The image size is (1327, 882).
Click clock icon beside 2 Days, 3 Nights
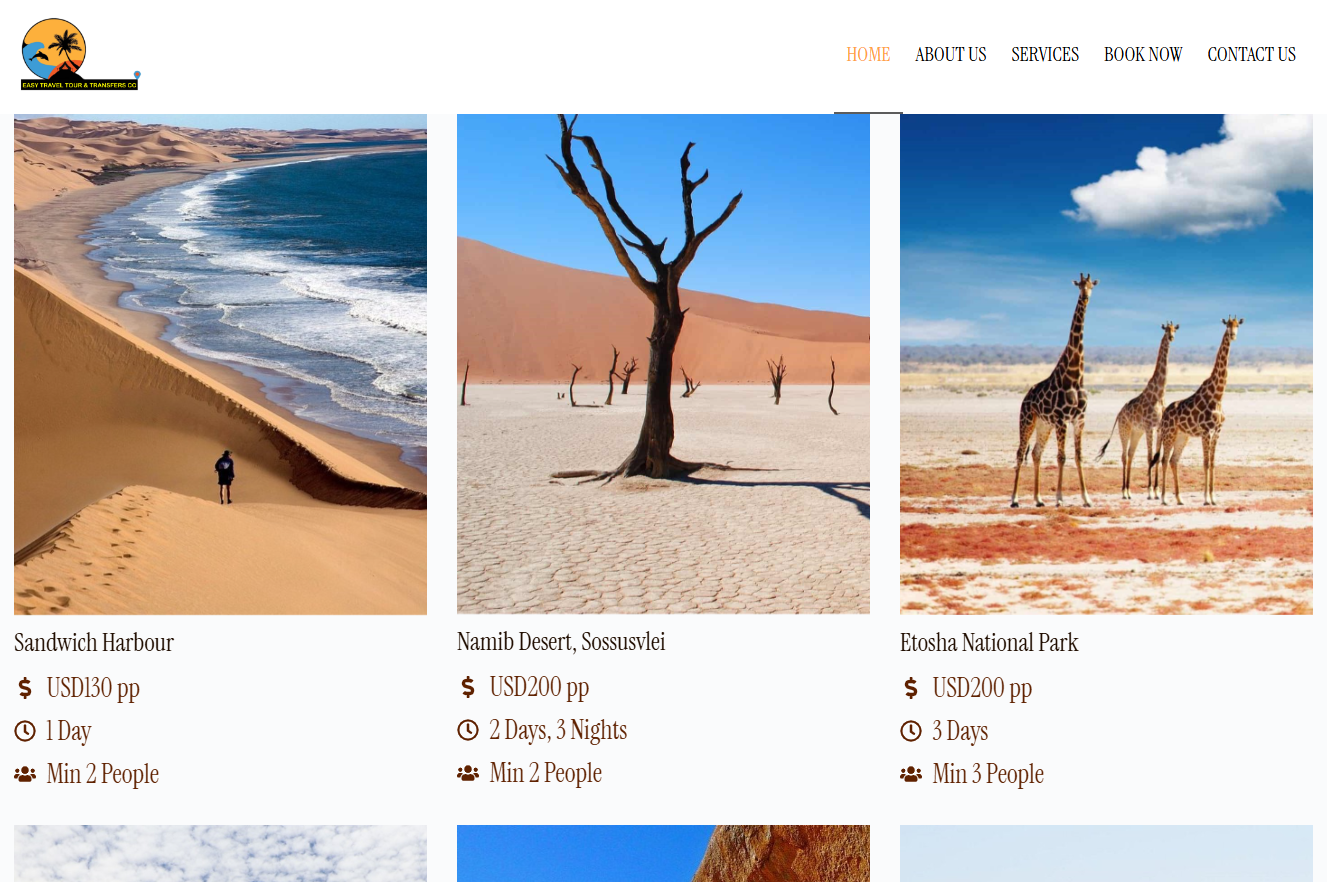[468, 730]
